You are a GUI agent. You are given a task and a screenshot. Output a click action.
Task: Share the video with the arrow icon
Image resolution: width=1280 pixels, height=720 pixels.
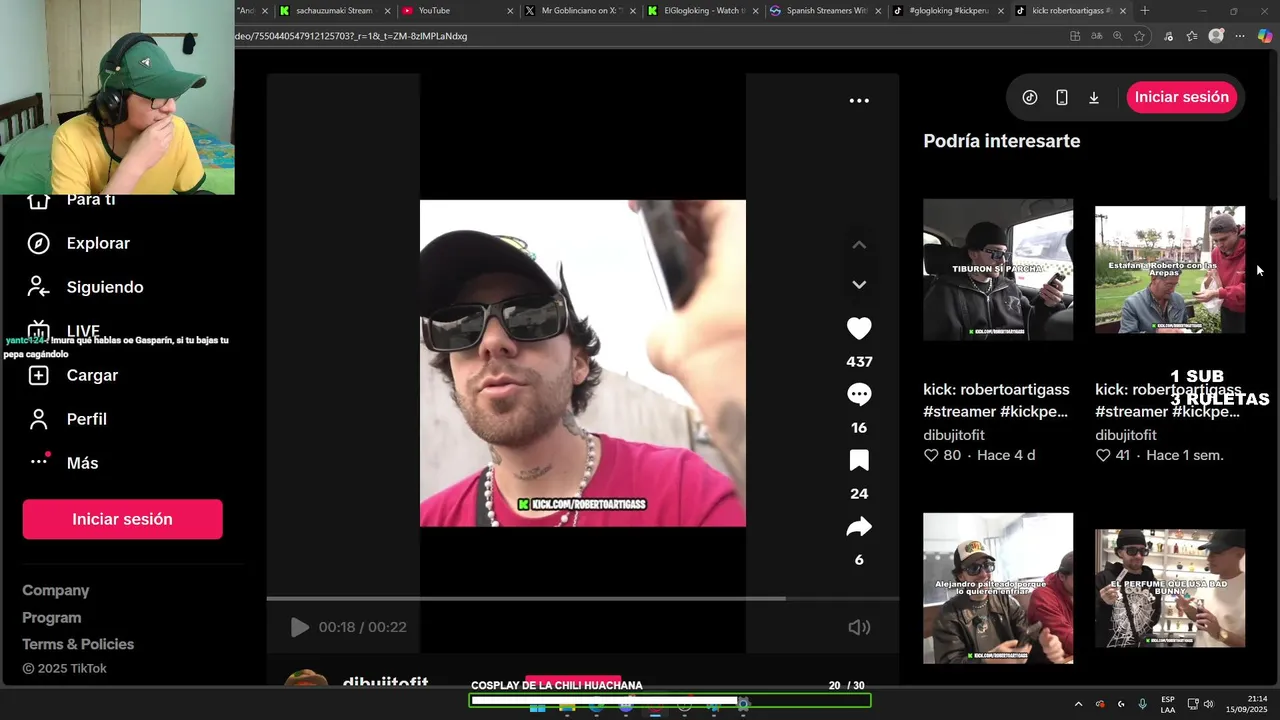coord(859,527)
